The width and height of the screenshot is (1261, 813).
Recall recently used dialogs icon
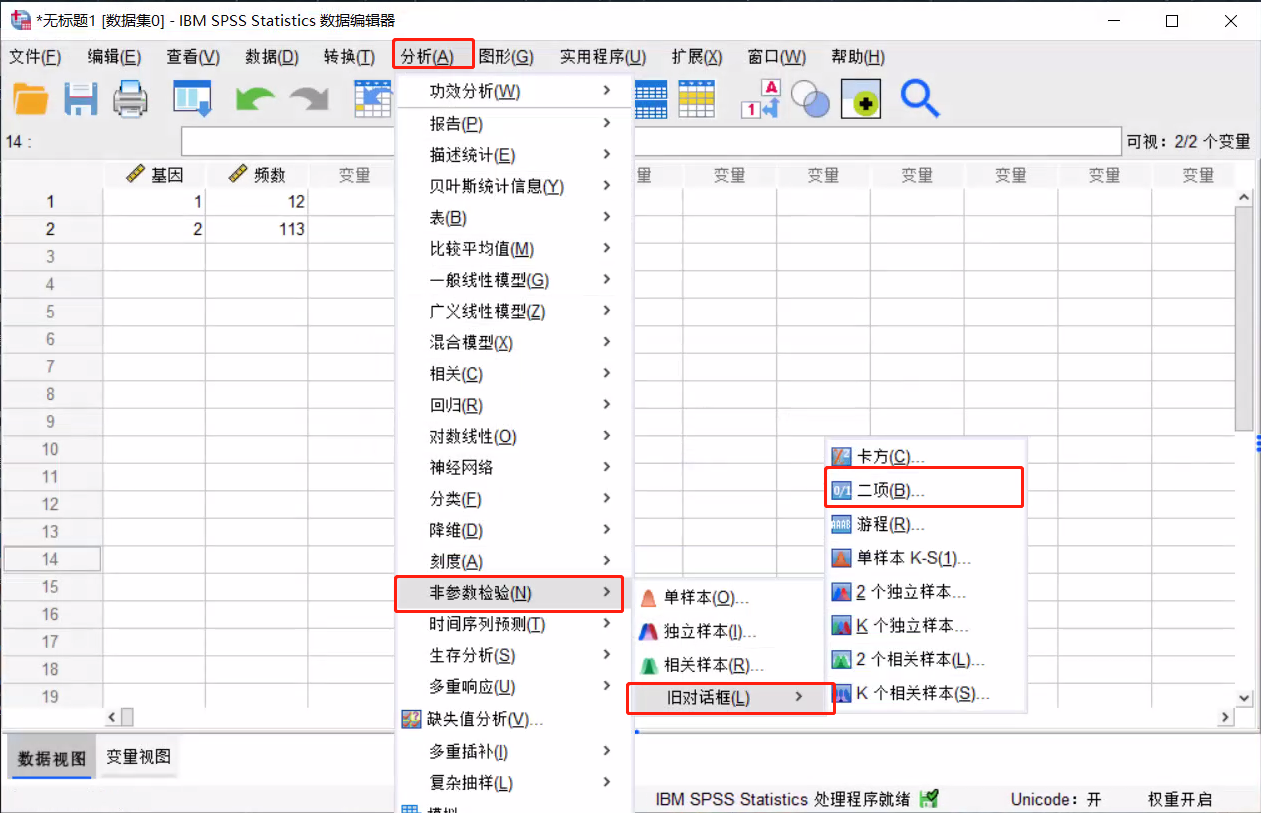click(x=192, y=99)
